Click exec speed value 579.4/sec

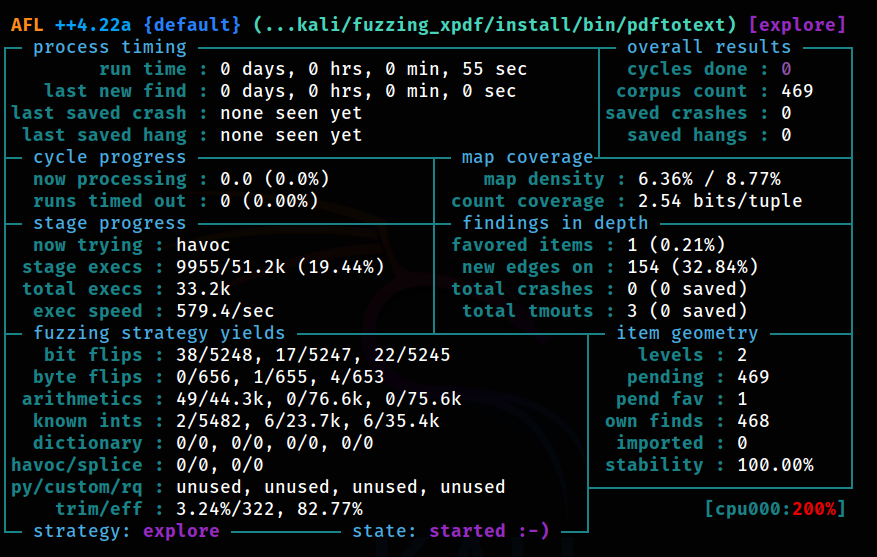click(x=225, y=311)
